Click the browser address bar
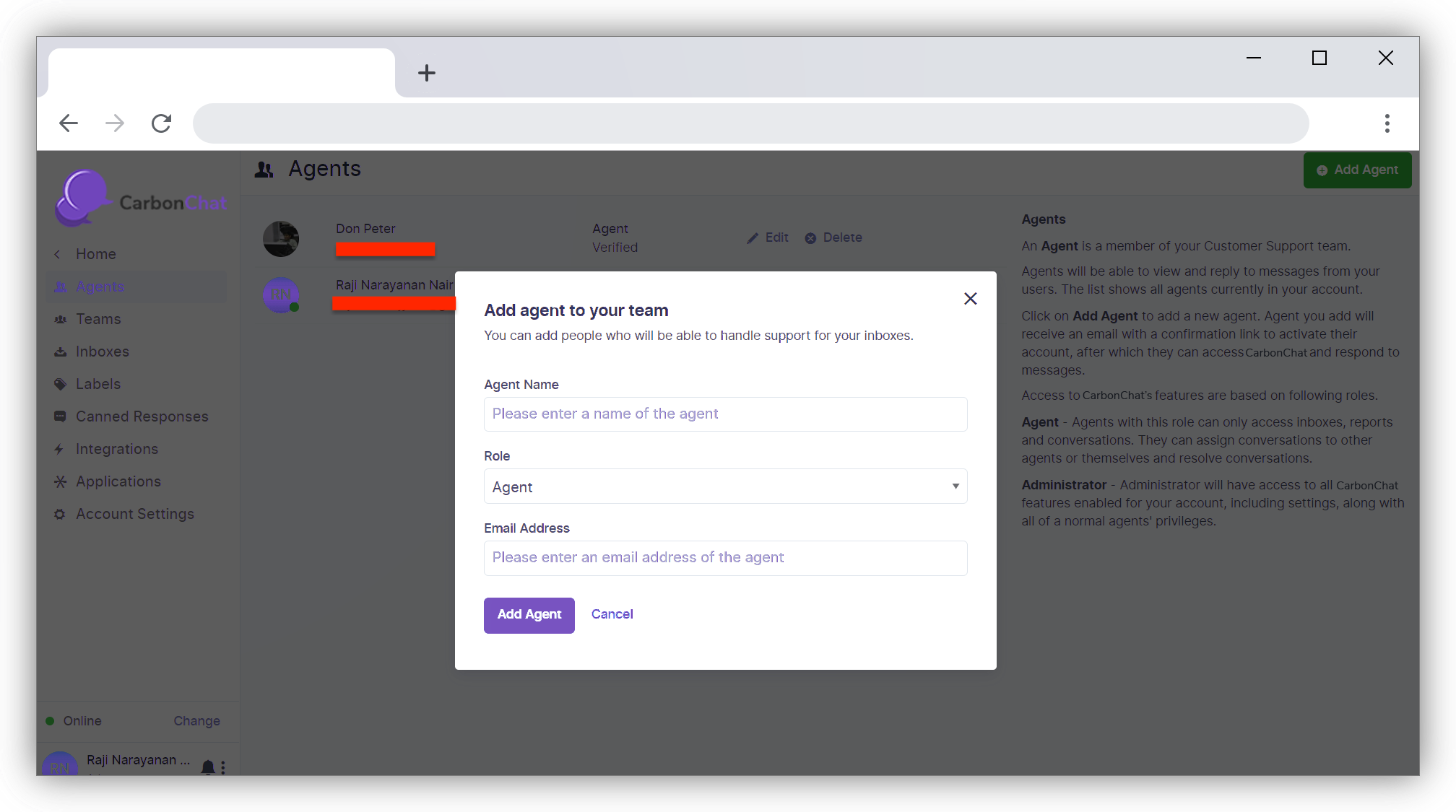This screenshot has height=812, width=1456. pyautogui.click(x=750, y=123)
